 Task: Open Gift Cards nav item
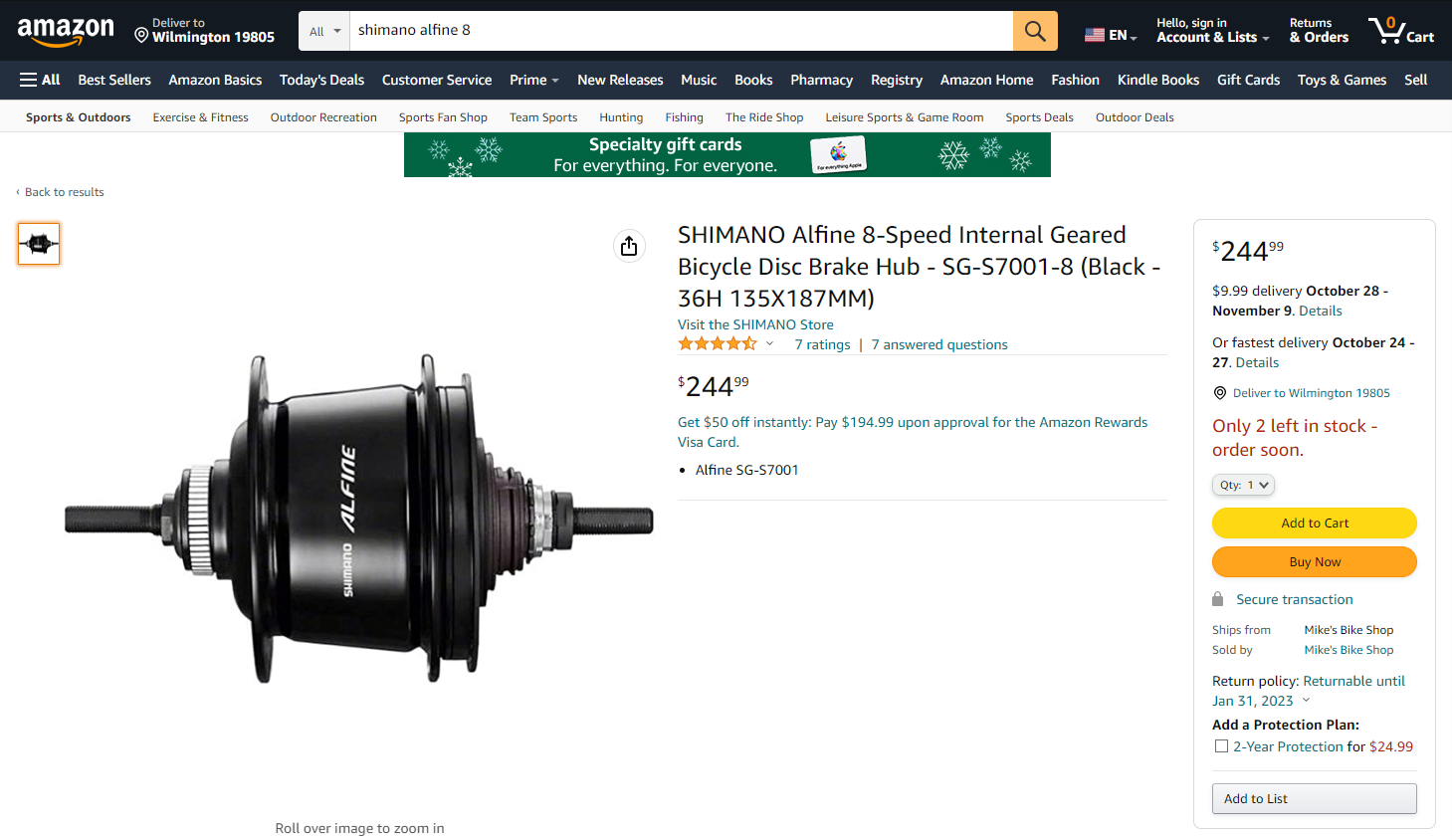pos(1248,80)
